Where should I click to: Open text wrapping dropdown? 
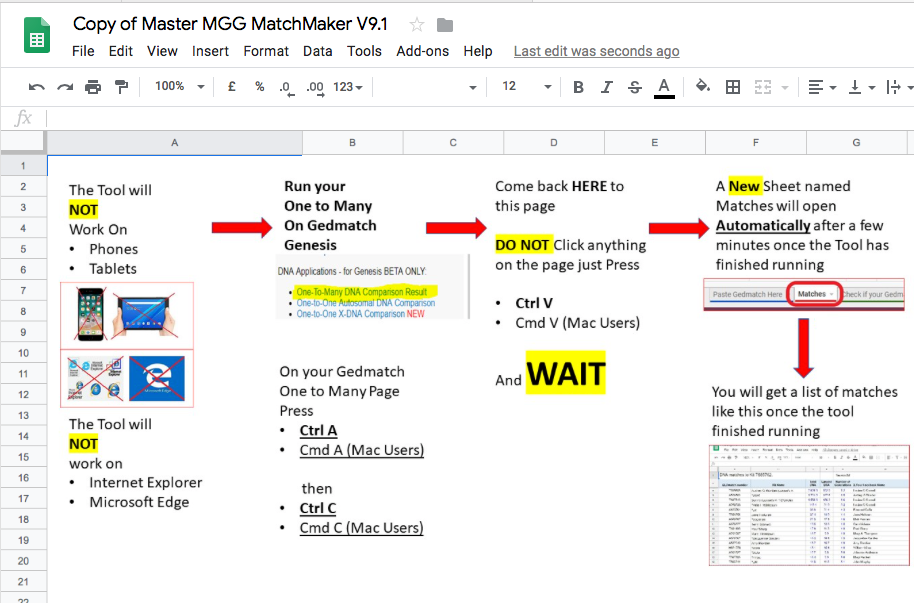point(899,87)
